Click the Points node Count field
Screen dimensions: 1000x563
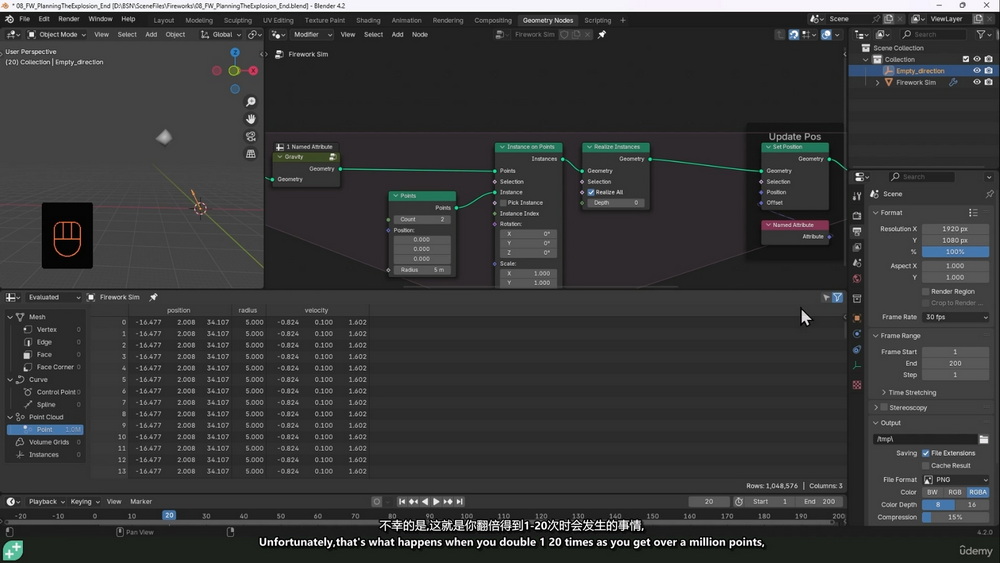[422, 219]
